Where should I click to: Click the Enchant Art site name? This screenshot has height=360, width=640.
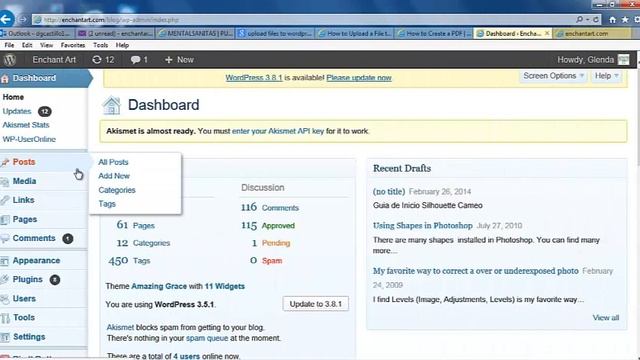click(x=54, y=60)
